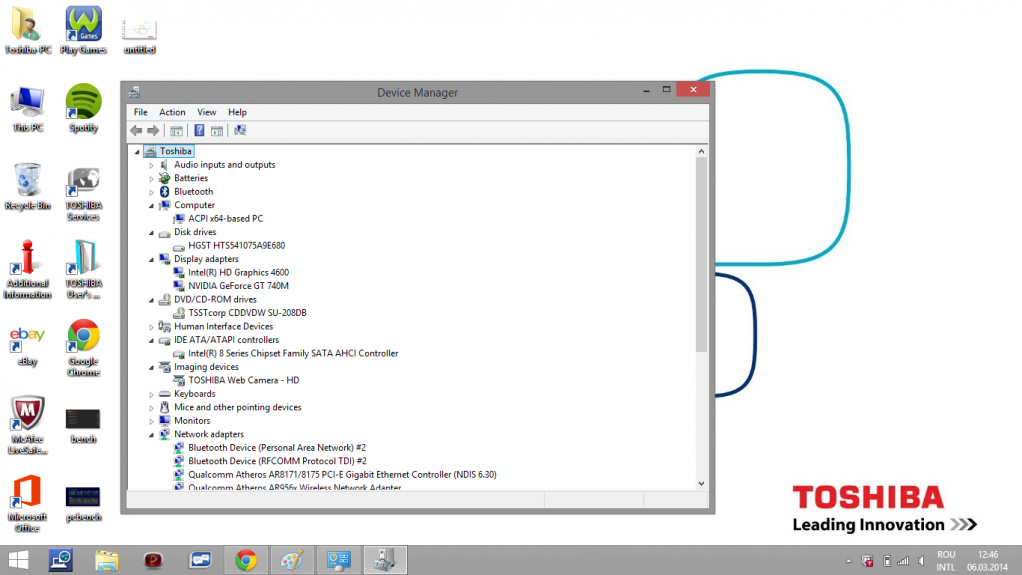Select TSSTcorp CDDVDW SU-208DB
1022x575 pixels.
point(247,313)
